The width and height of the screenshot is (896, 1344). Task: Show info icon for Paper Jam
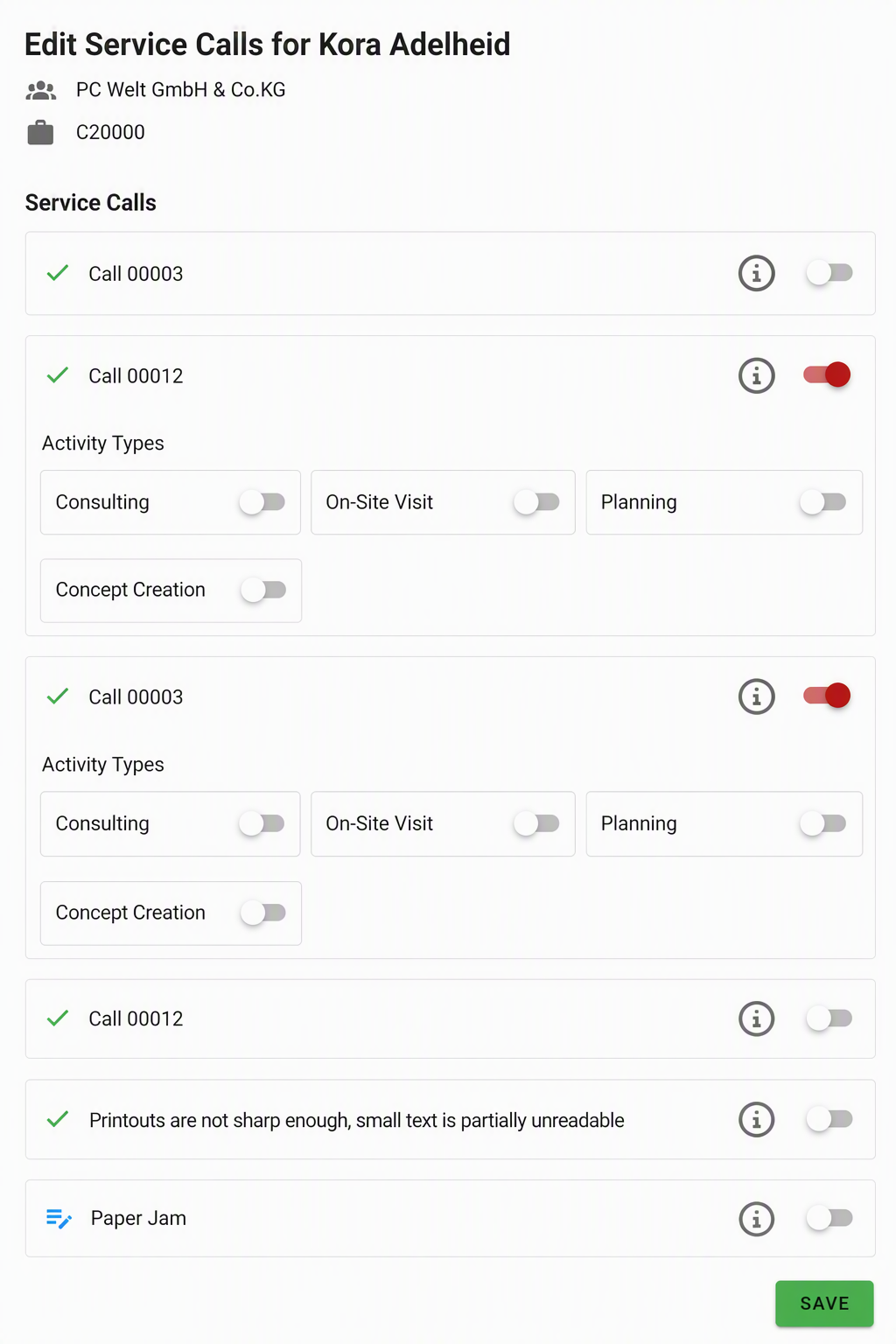point(756,1218)
